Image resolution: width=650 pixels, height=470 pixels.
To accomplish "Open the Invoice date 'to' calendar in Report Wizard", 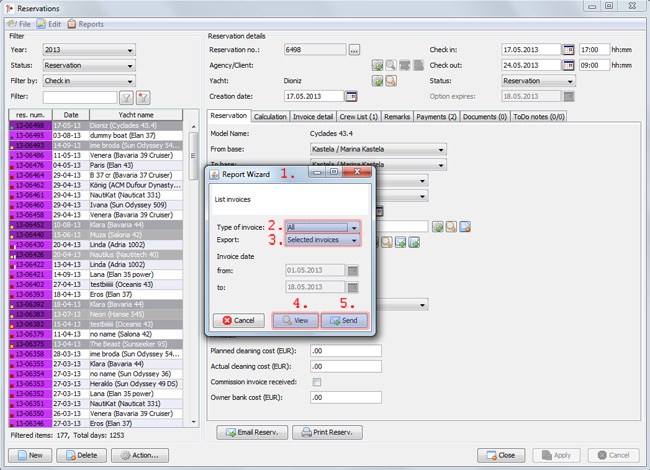I will [x=352, y=287].
